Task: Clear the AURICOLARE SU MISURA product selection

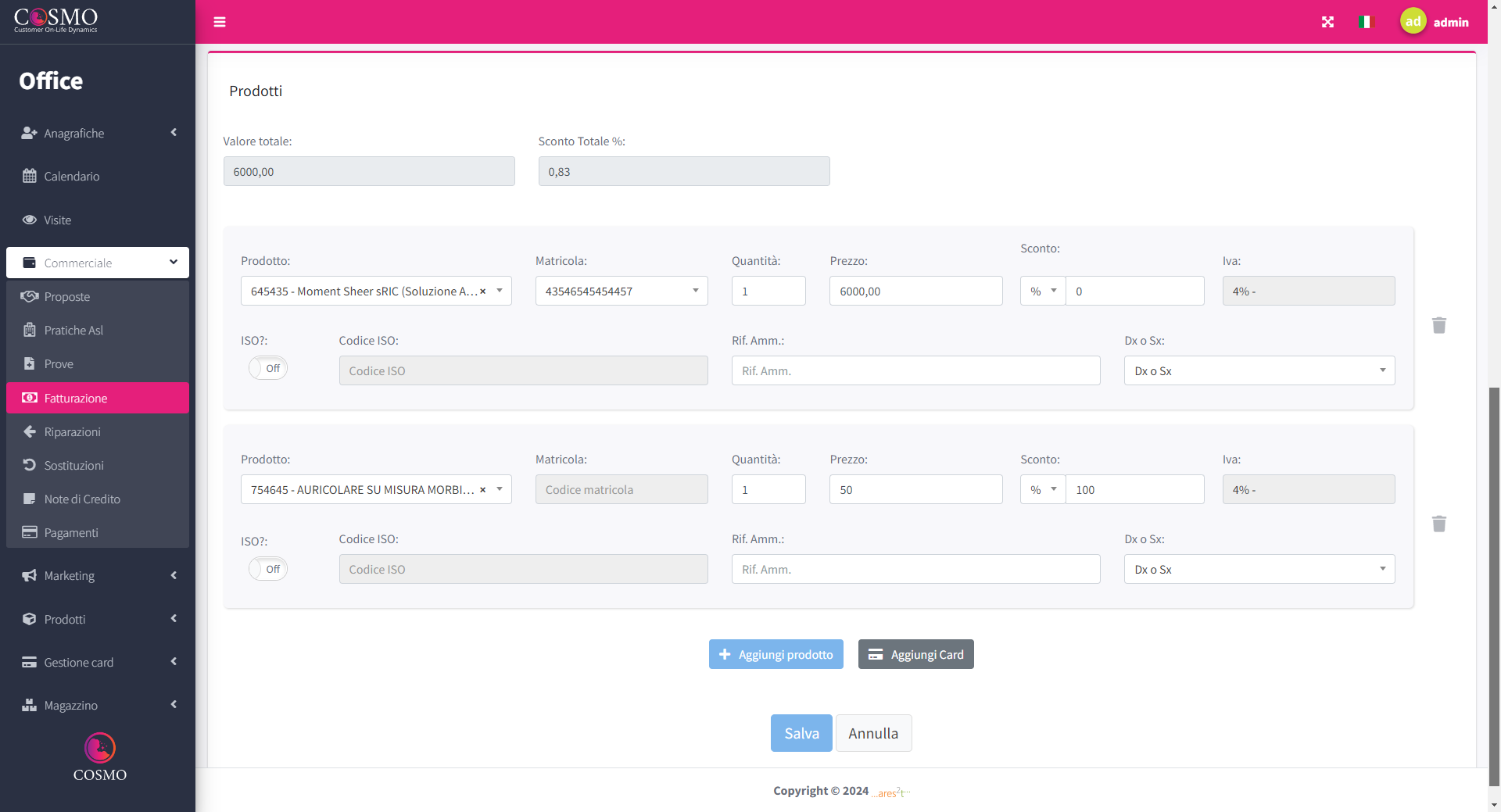Action: tap(482, 490)
